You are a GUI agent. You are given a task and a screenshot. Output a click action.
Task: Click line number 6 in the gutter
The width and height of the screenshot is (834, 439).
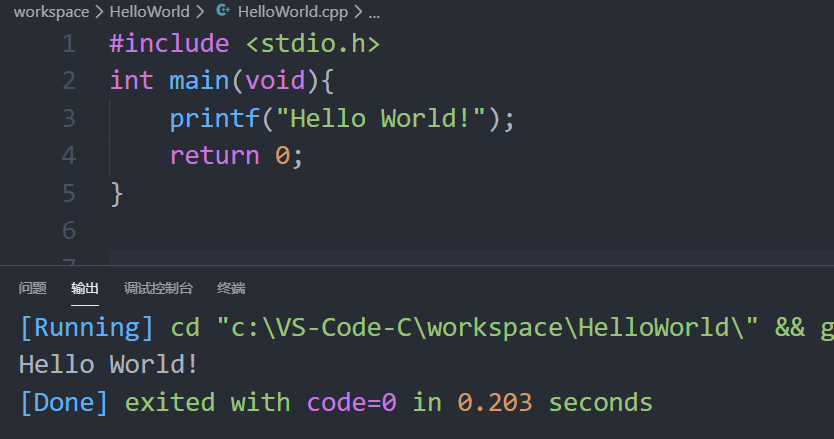click(69, 230)
